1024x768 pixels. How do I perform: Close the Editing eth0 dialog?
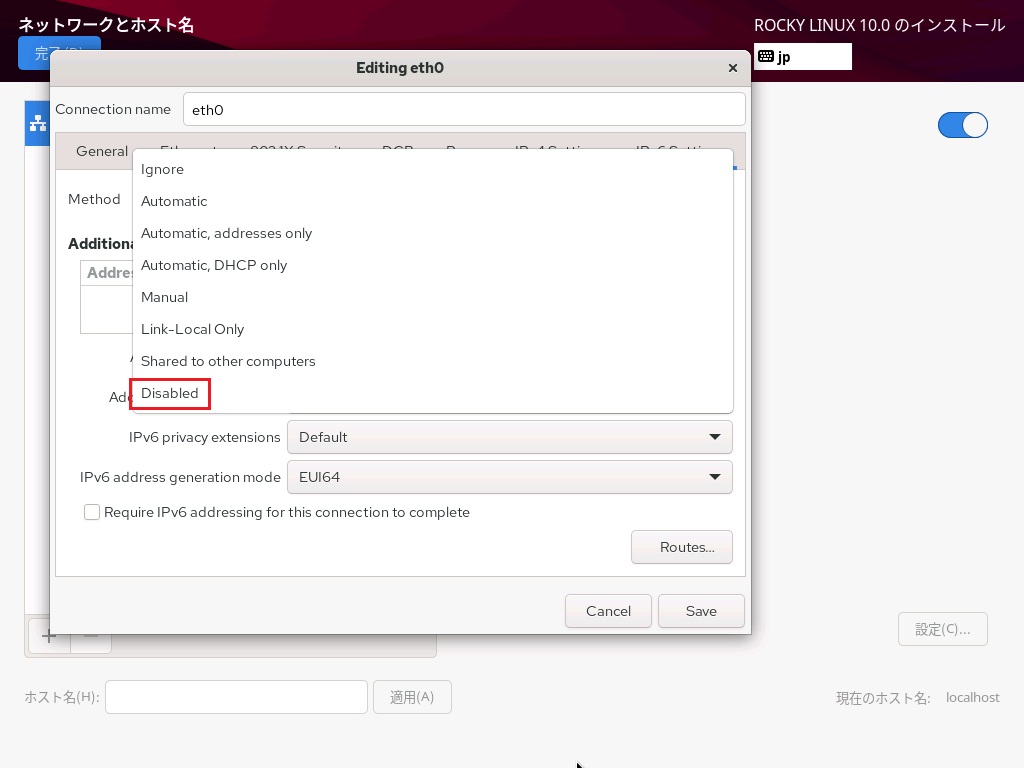[732, 68]
